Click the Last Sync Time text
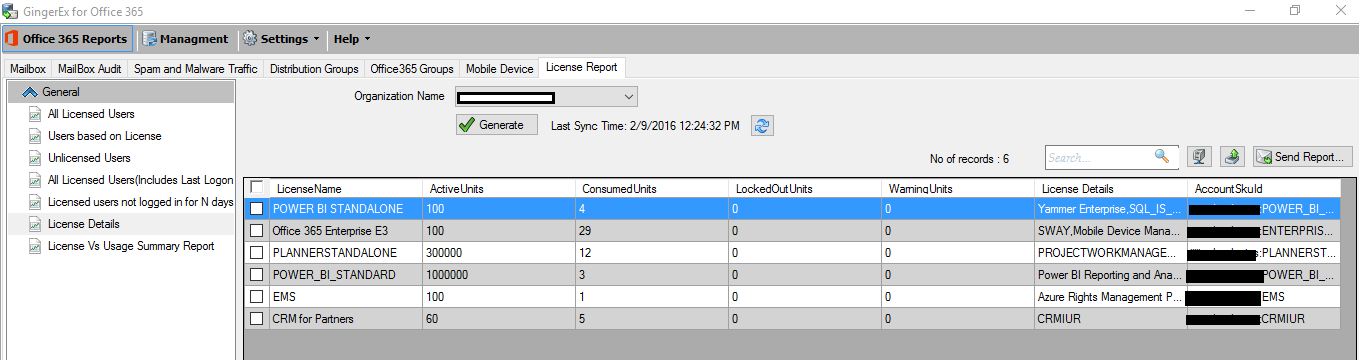This screenshot has width=1359, height=360. [x=645, y=126]
